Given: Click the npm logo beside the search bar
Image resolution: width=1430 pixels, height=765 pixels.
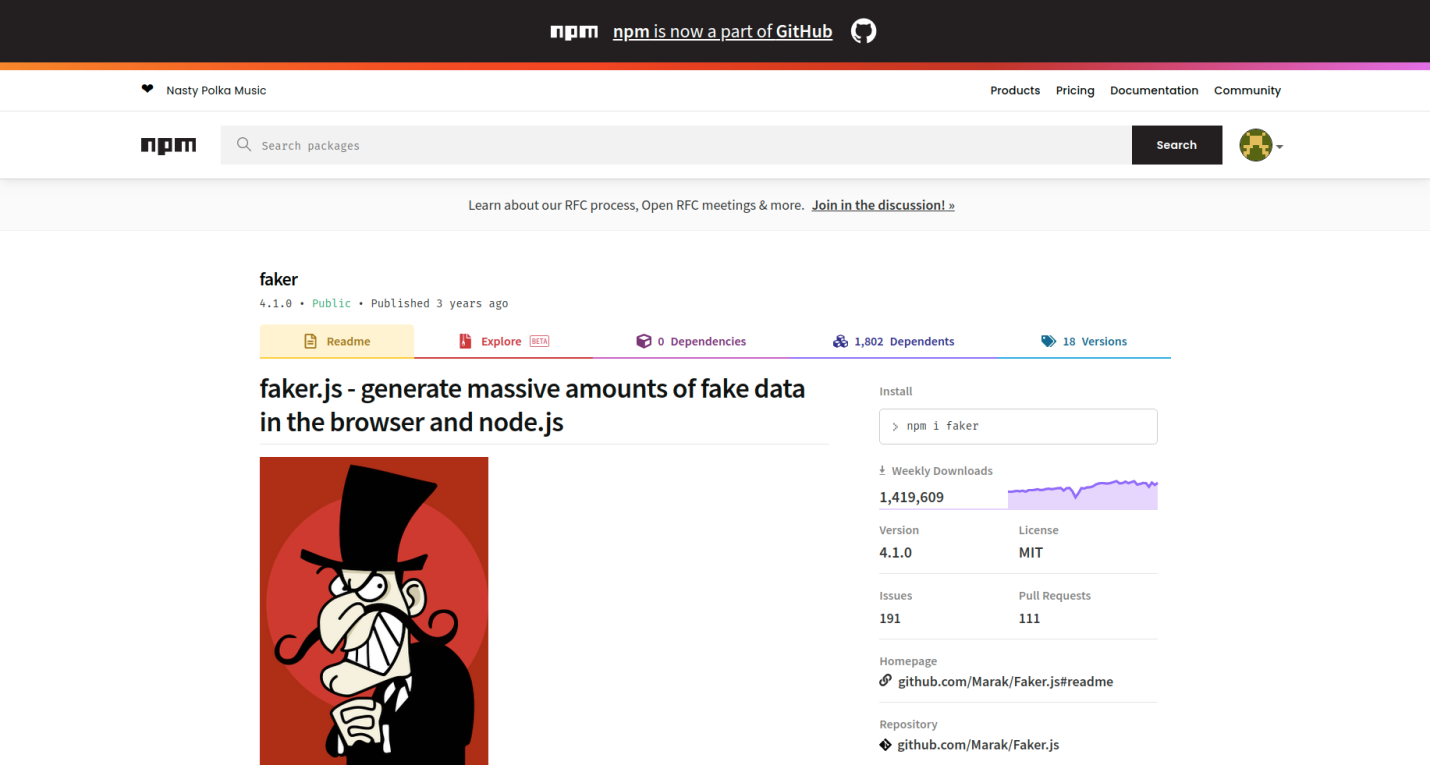Looking at the screenshot, I should point(169,146).
